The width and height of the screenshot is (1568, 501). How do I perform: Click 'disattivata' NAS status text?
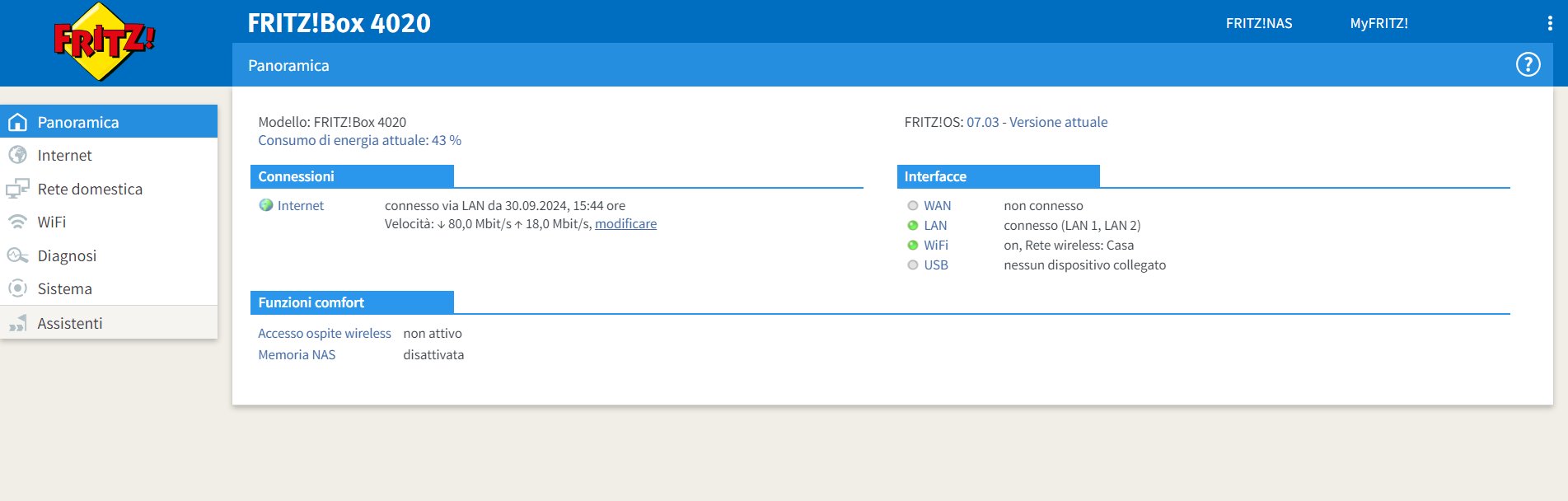click(x=433, y=354)
